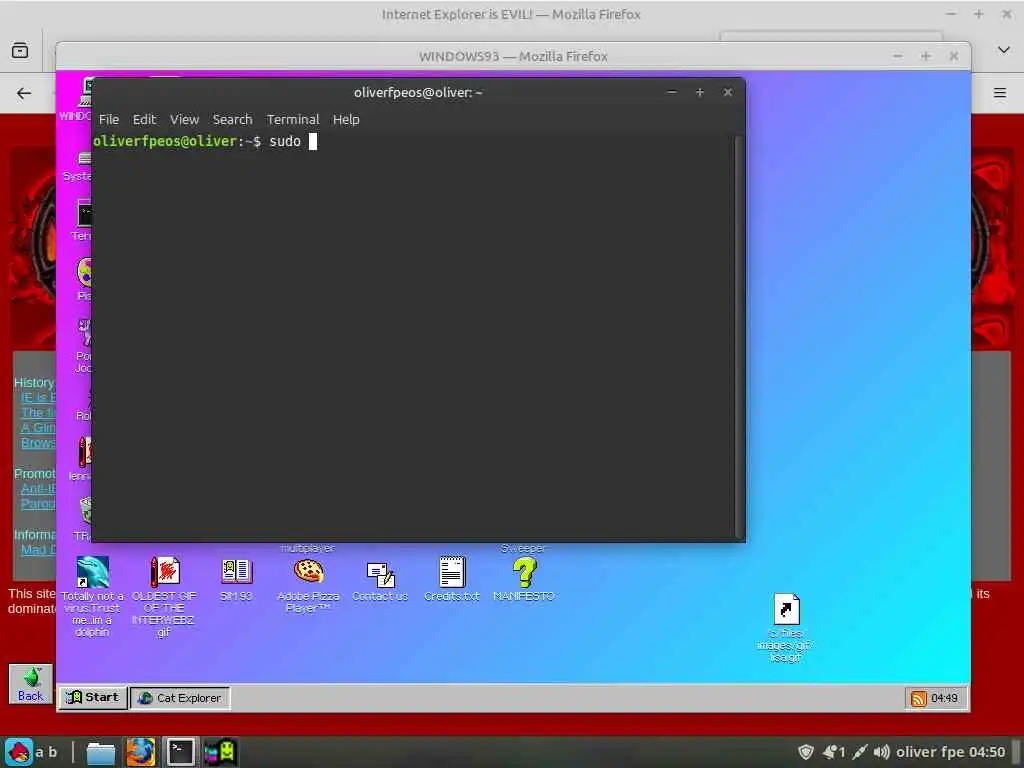The height and width of the screenshot is (768, 1024).
Task: Focus the terminal command line after sudo
Action: click(313, 141)
